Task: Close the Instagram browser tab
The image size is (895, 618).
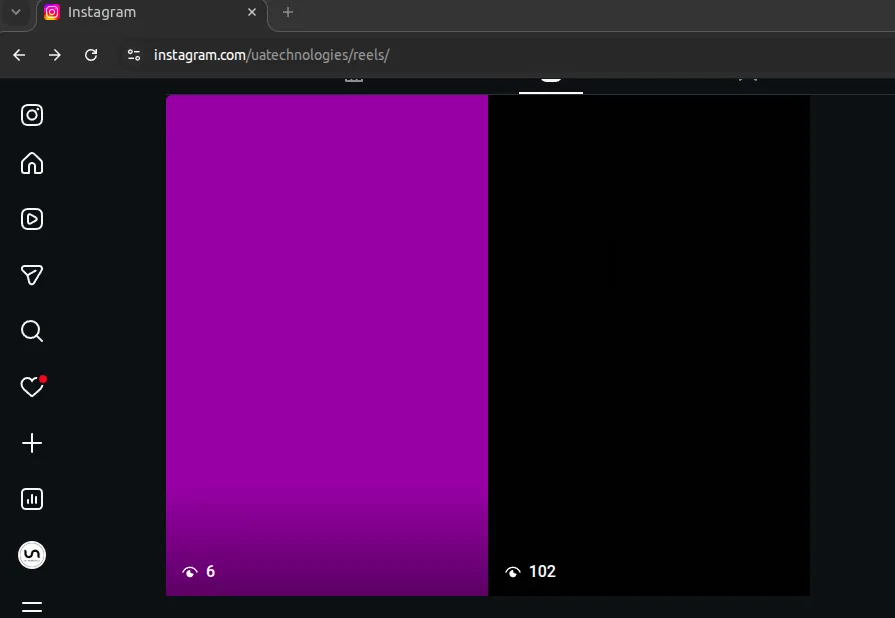Action: tap(252, 12)
